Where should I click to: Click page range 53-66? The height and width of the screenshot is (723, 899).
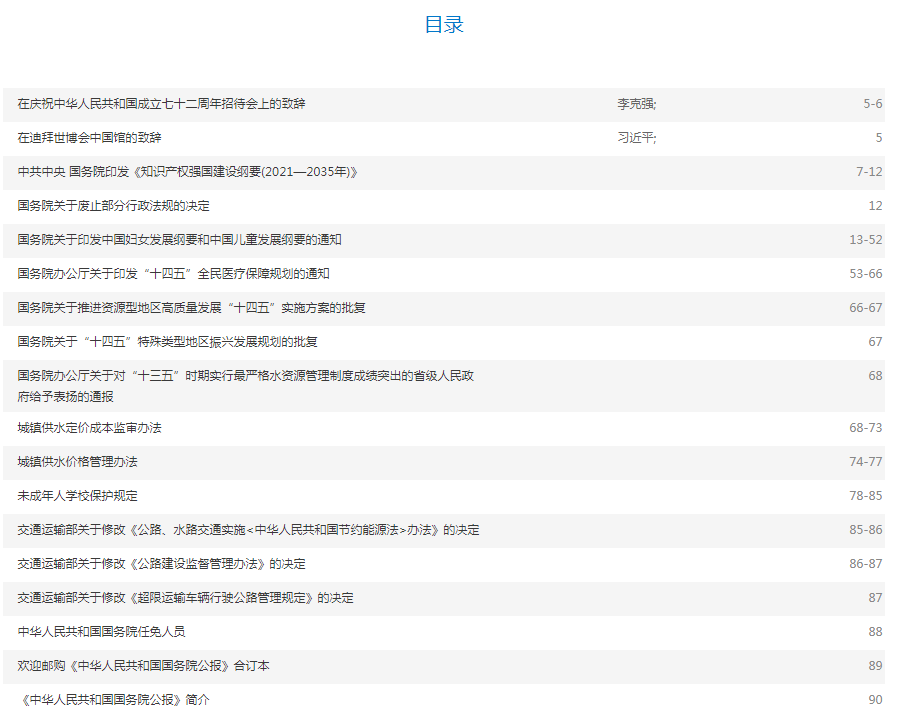pyautogui.click(x=866, y=273)
